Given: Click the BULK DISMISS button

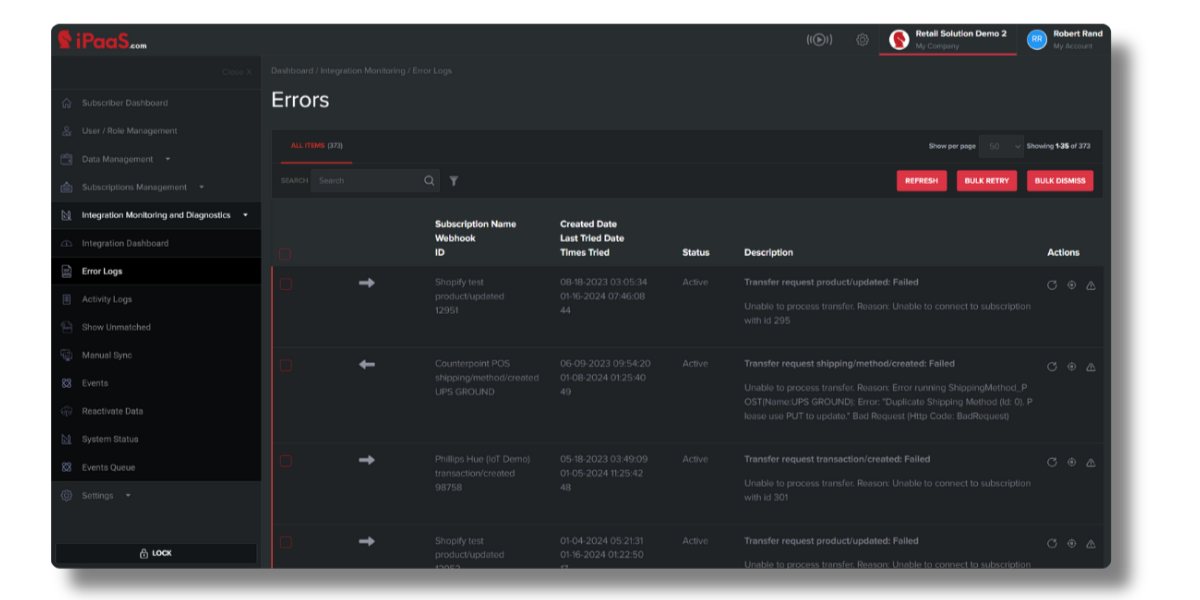Looking at the screenshot, I should tap(1060, 181).
